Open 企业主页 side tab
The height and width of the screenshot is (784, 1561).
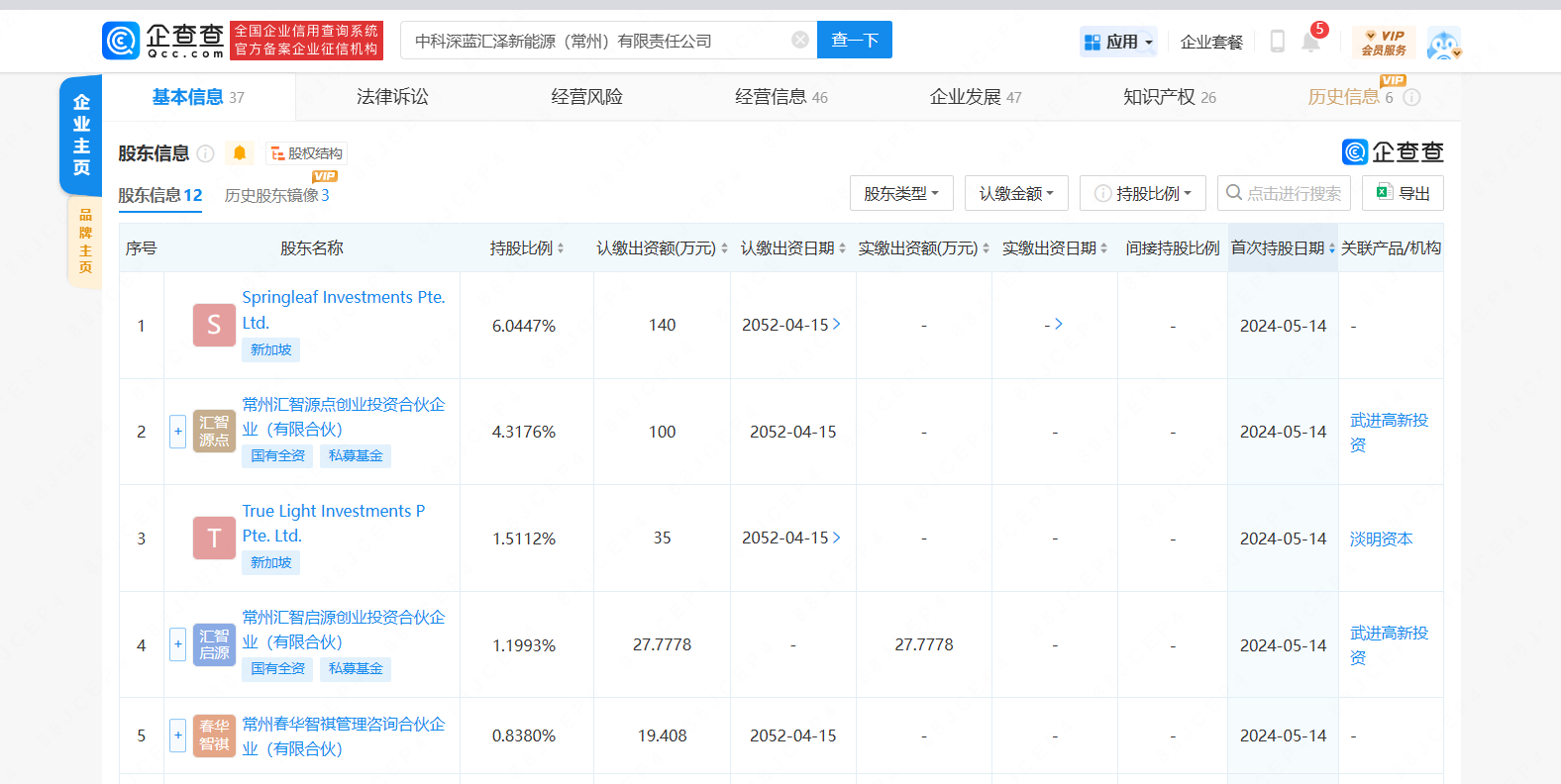click(x=81, y=135)
